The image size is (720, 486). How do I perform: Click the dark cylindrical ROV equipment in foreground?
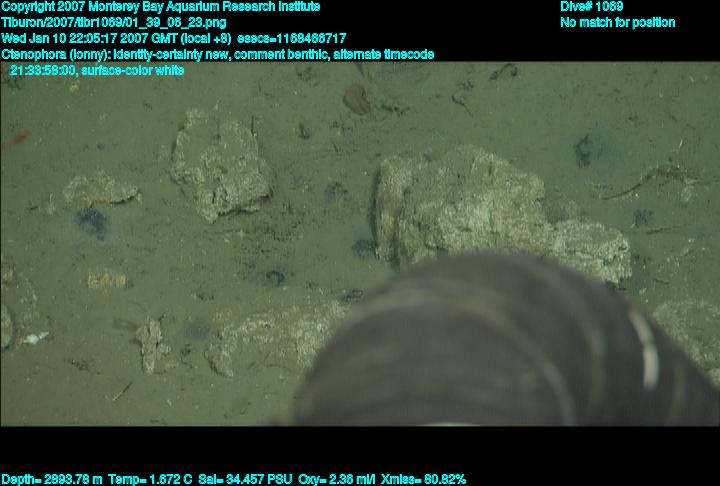[x=500, y=350]
